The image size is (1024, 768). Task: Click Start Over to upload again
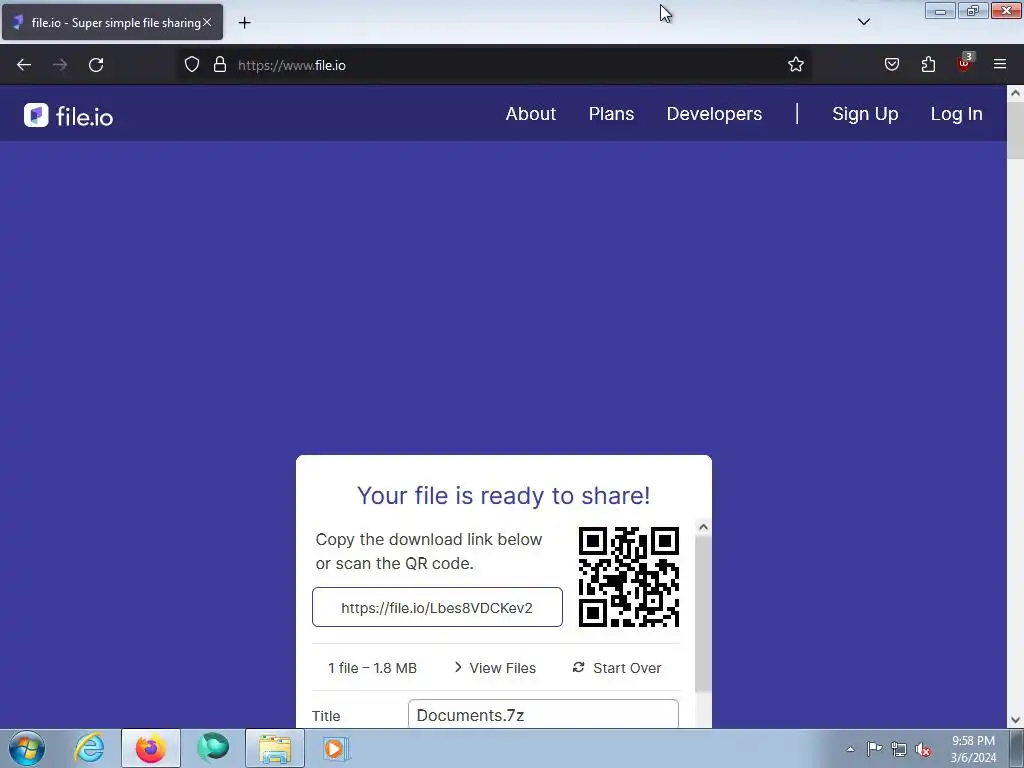[617, 667]
